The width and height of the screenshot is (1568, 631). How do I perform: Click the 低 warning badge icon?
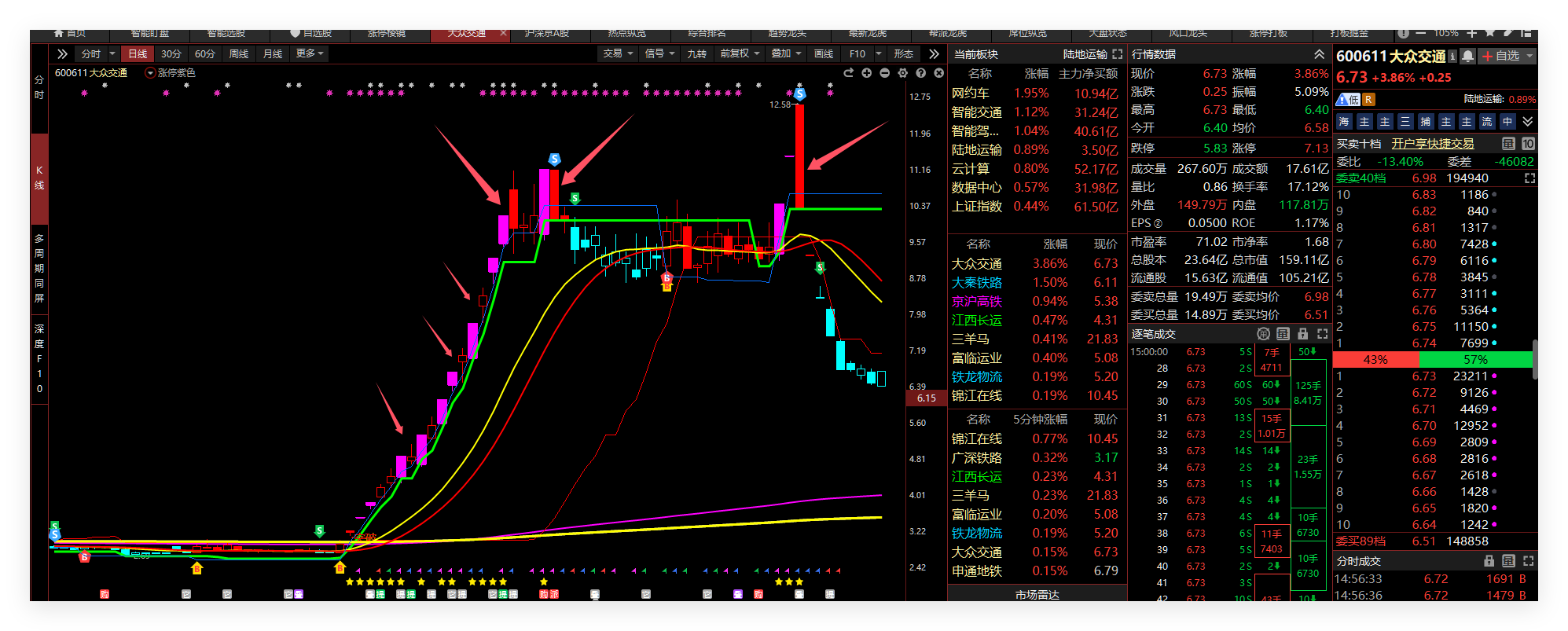point(1348,99)
